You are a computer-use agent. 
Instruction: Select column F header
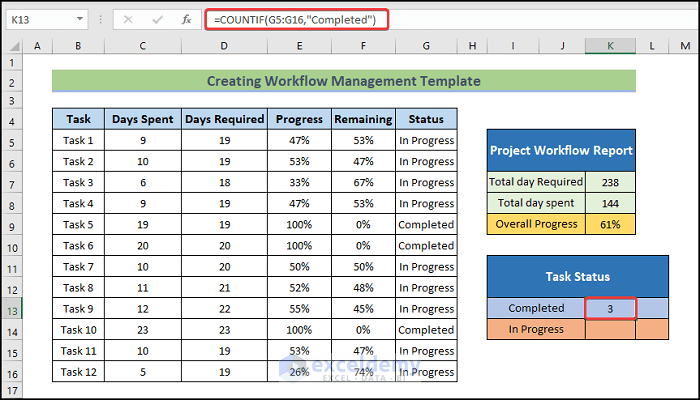[363, 46]
